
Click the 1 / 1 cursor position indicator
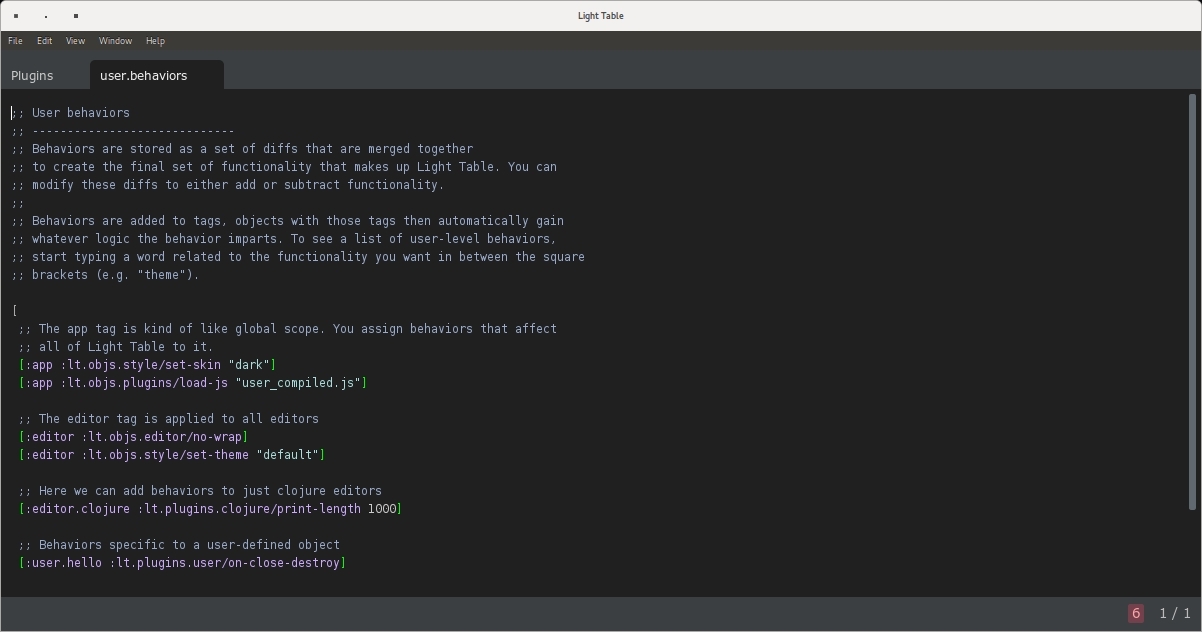coord(1174,613)
